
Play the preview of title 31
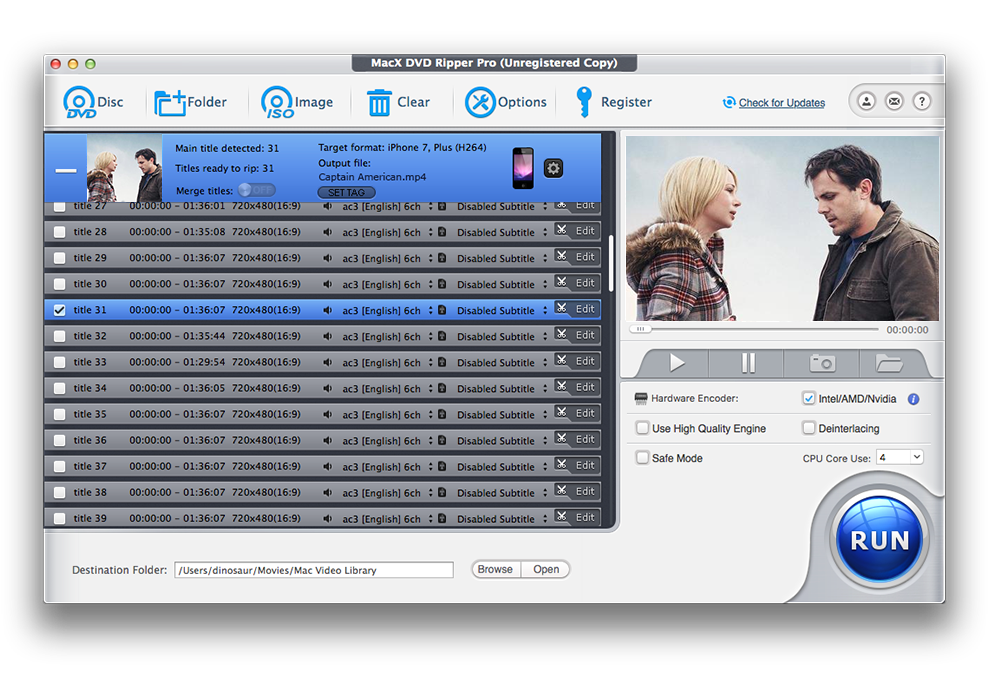tap(678, 362)
